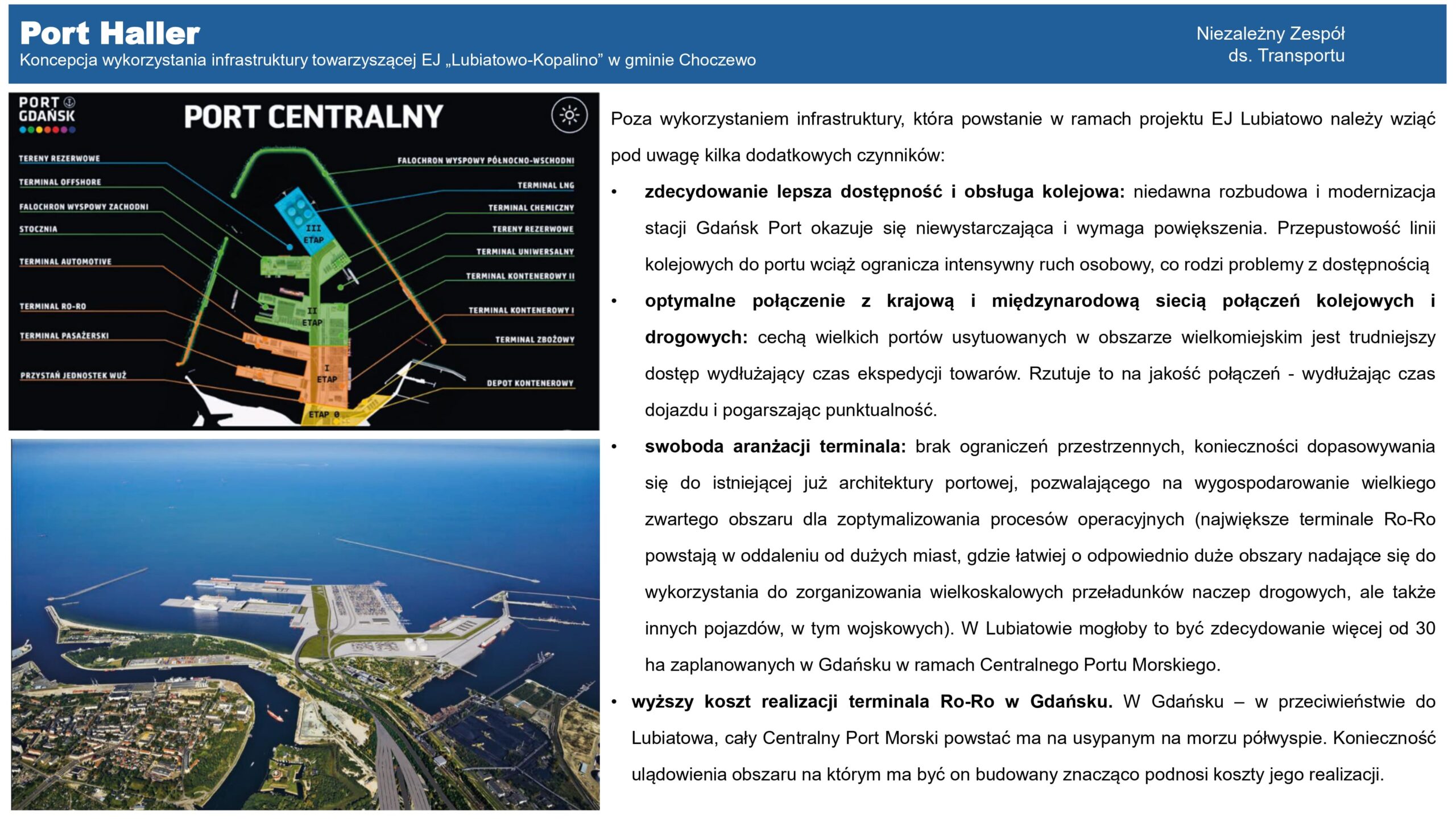The image size is (1456, 819).
Task: Click the Terminal Zbożowy label
Action: 534,340
